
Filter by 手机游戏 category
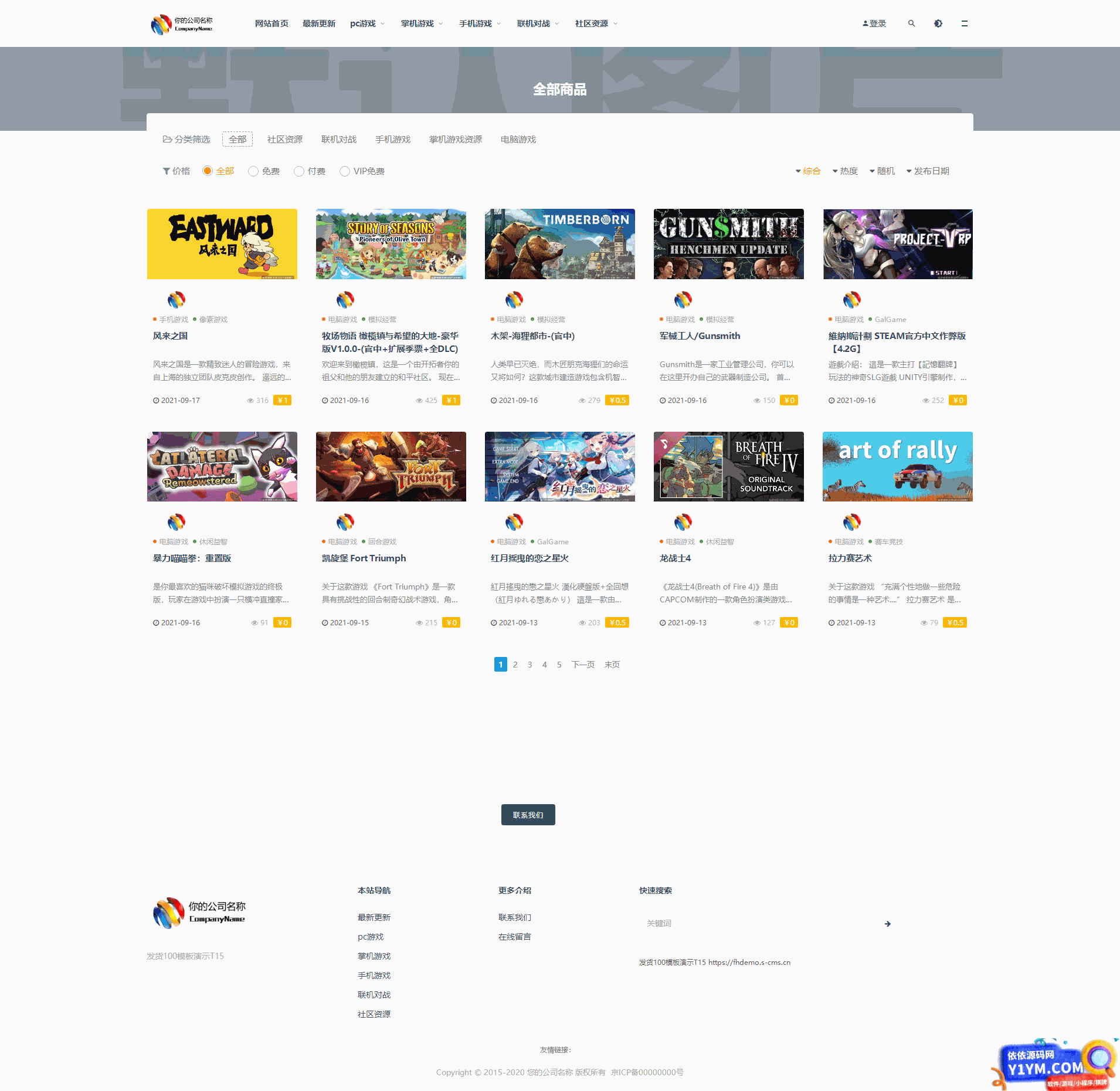pos(393,140)
